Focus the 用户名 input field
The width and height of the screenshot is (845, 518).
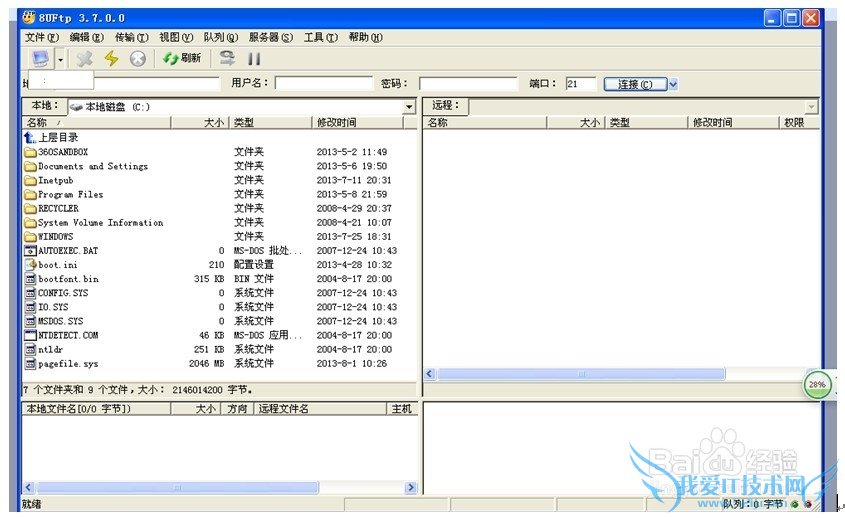(323, 84)
